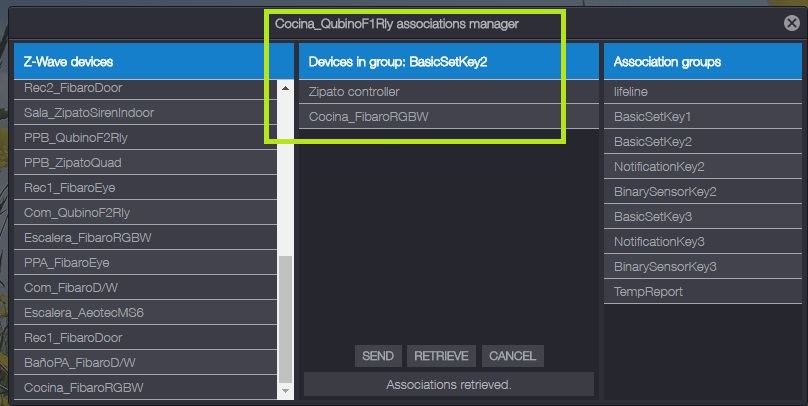Click CANCEL in the associations manager
Viewport: 808px width, 406px height.
[512, 356]
